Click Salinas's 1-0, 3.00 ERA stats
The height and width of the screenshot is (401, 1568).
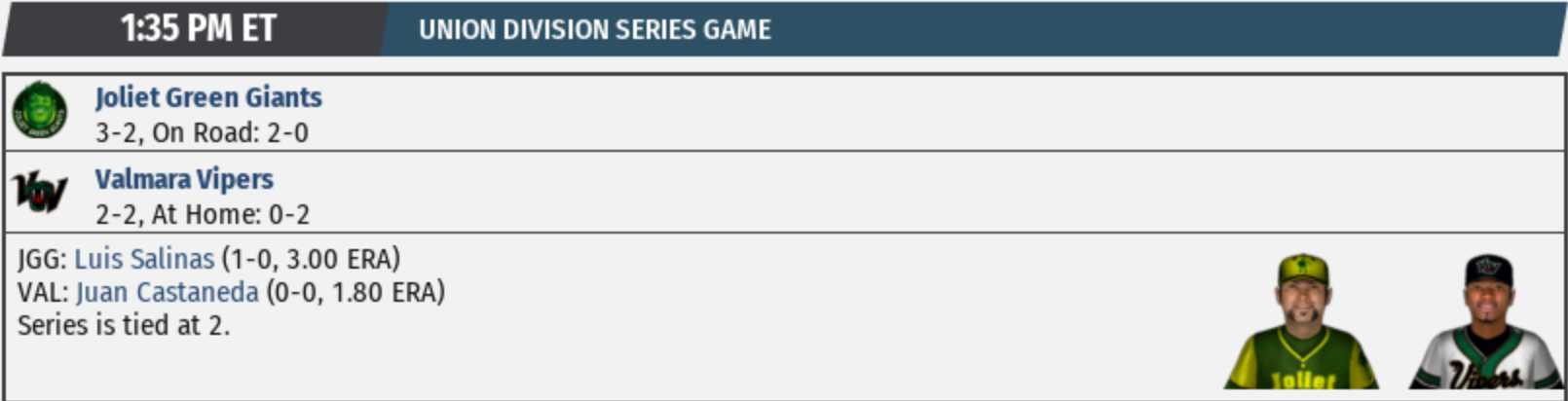[x=311, y=259]
